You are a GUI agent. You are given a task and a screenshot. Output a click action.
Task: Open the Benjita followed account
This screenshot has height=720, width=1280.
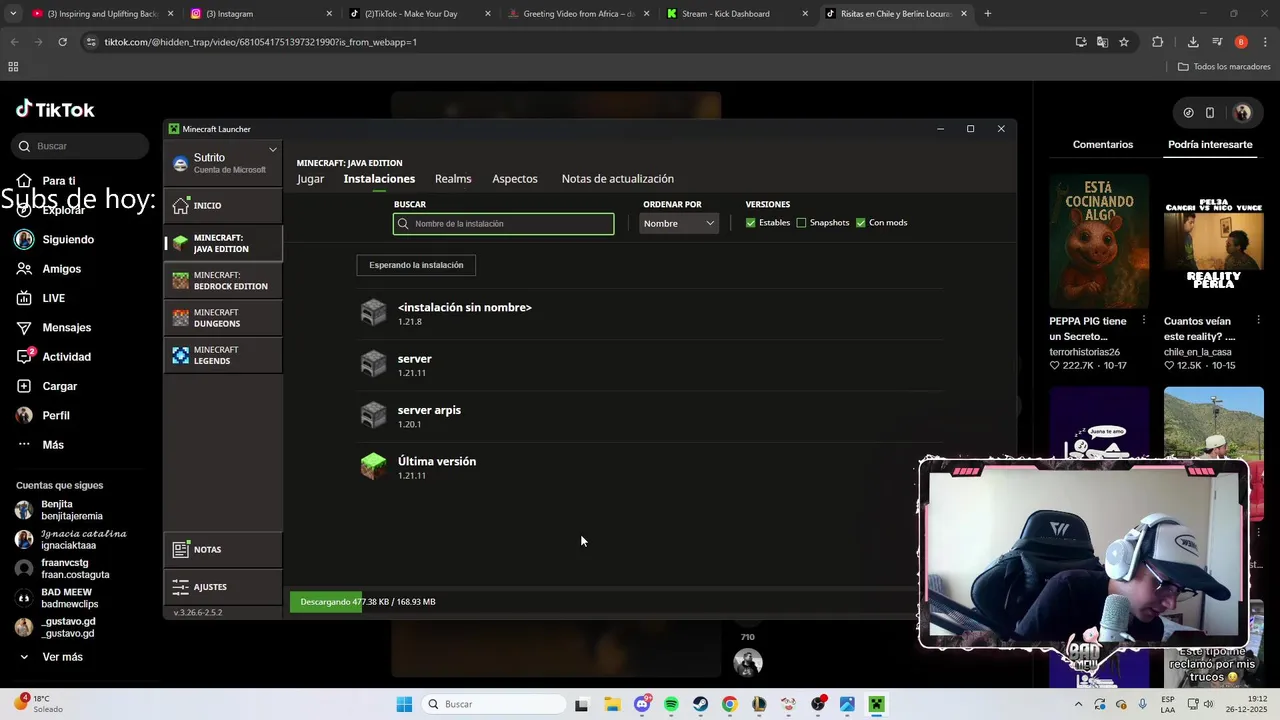point(60,510)
